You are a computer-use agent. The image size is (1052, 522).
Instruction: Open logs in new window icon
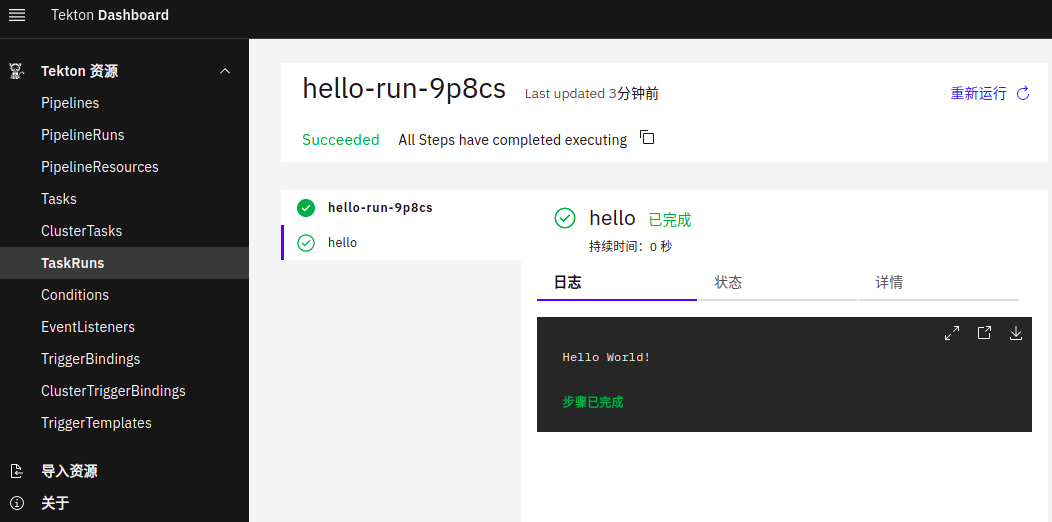pyautogui.click(x=984, y=333)
